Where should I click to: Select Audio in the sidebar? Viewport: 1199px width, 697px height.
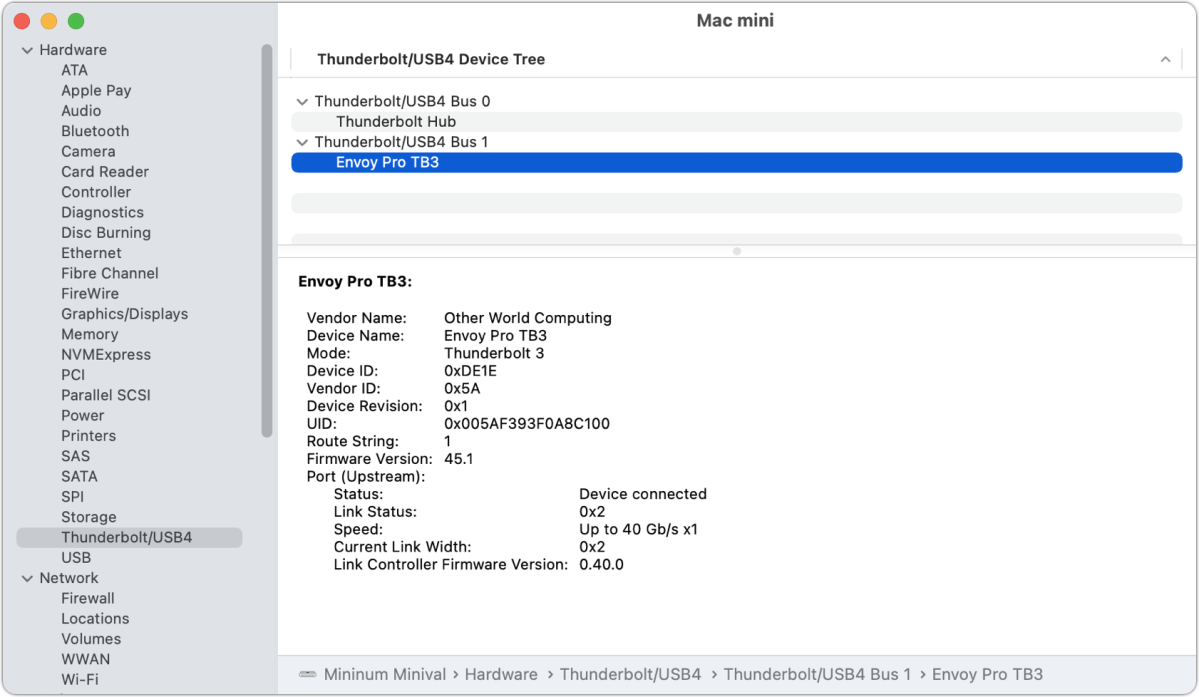81,111
